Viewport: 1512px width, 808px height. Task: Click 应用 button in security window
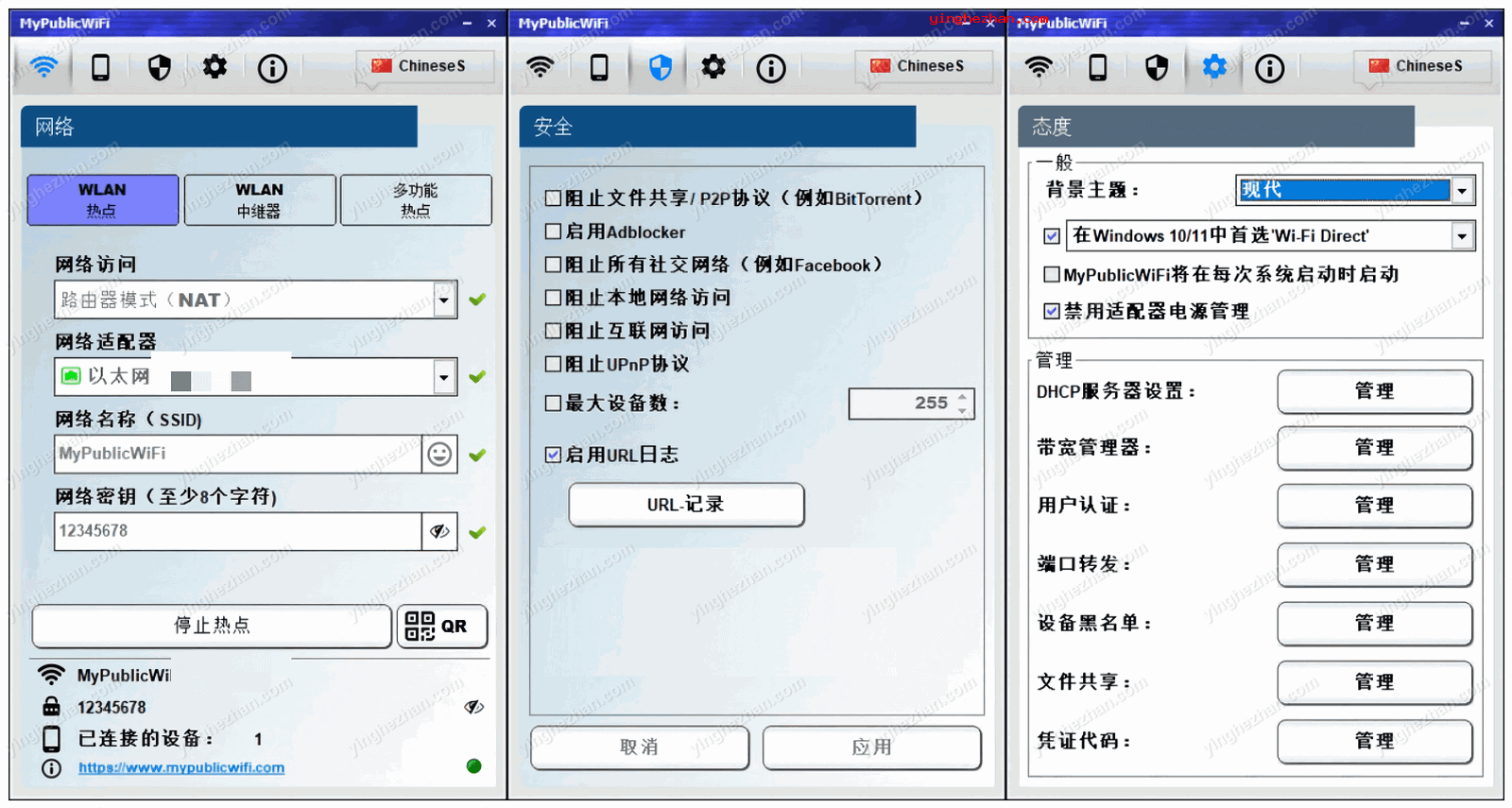pyautogui.click(x=871, y=748)
